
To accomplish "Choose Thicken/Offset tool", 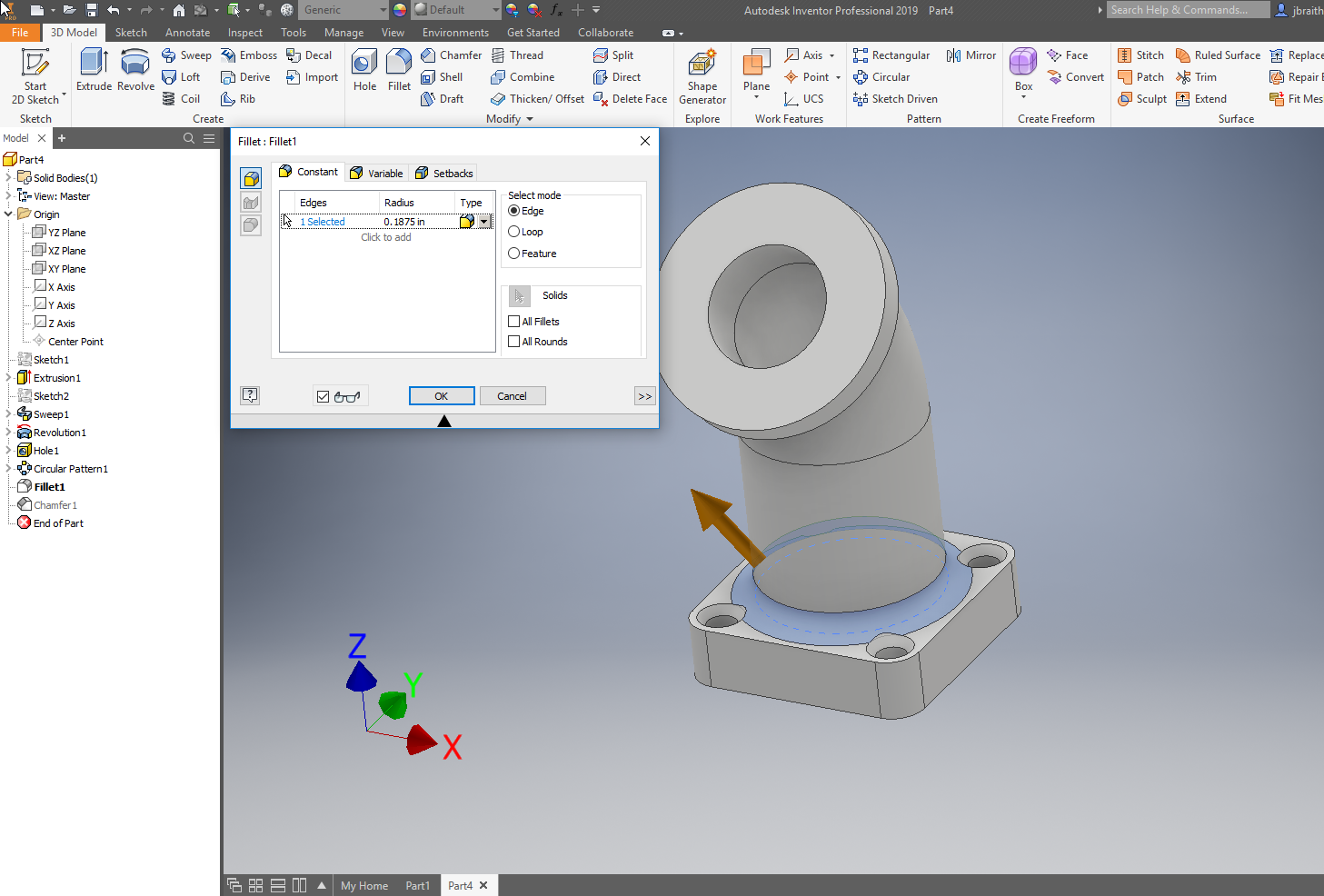I will coord(537,99).
